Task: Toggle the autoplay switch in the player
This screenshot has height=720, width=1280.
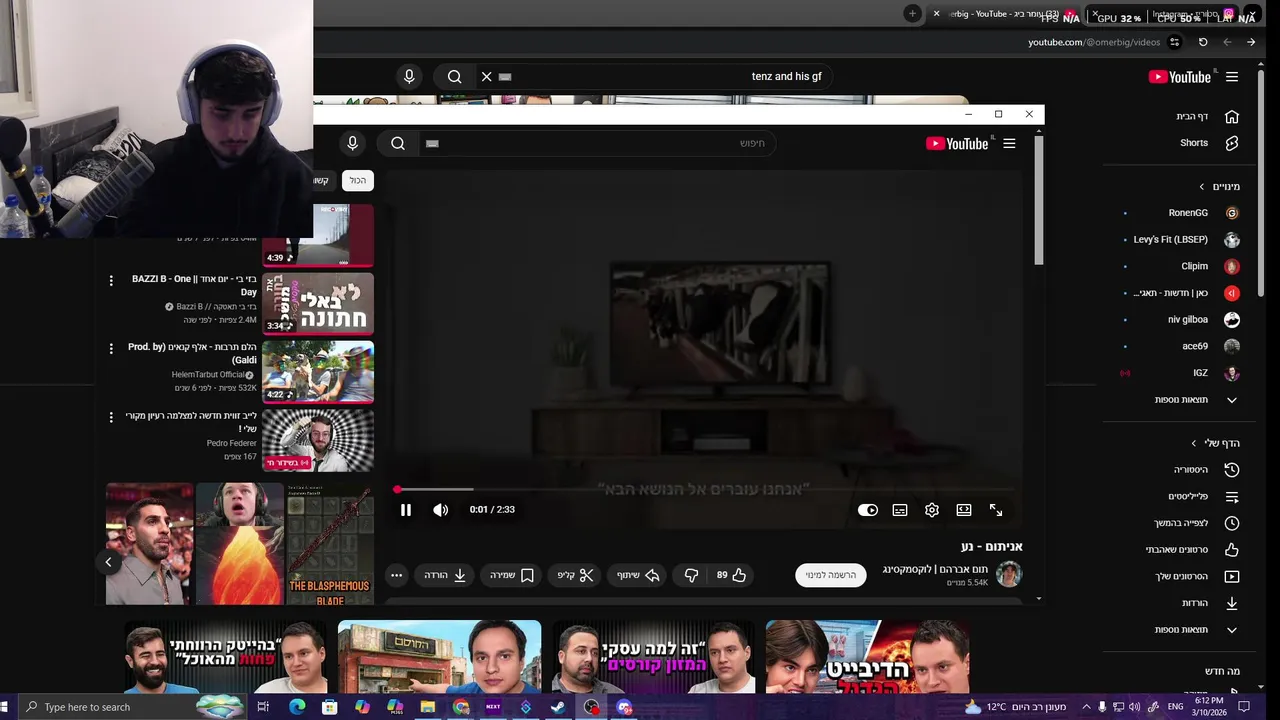Action: 868,510
